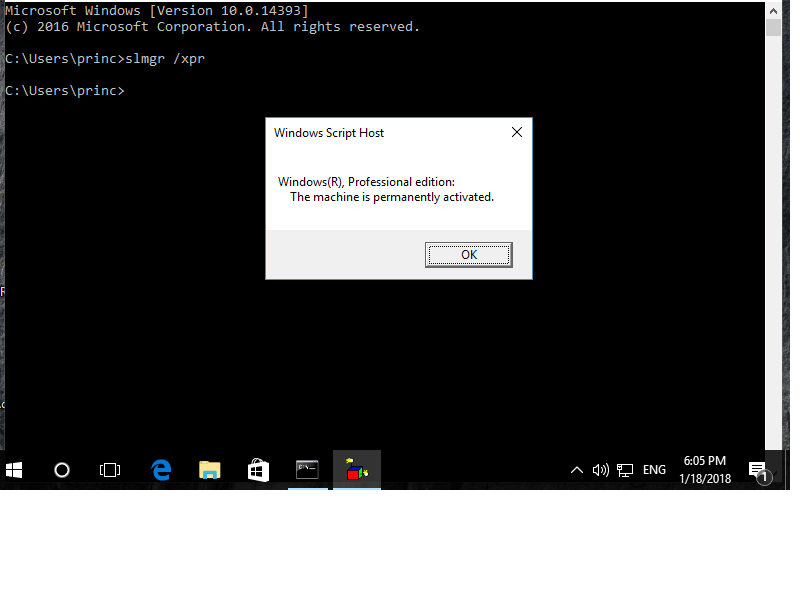This screenshot has width=800, height=600.
Task: Switch to the Command Prompt taskbar icon
Action: click(307, 470)
